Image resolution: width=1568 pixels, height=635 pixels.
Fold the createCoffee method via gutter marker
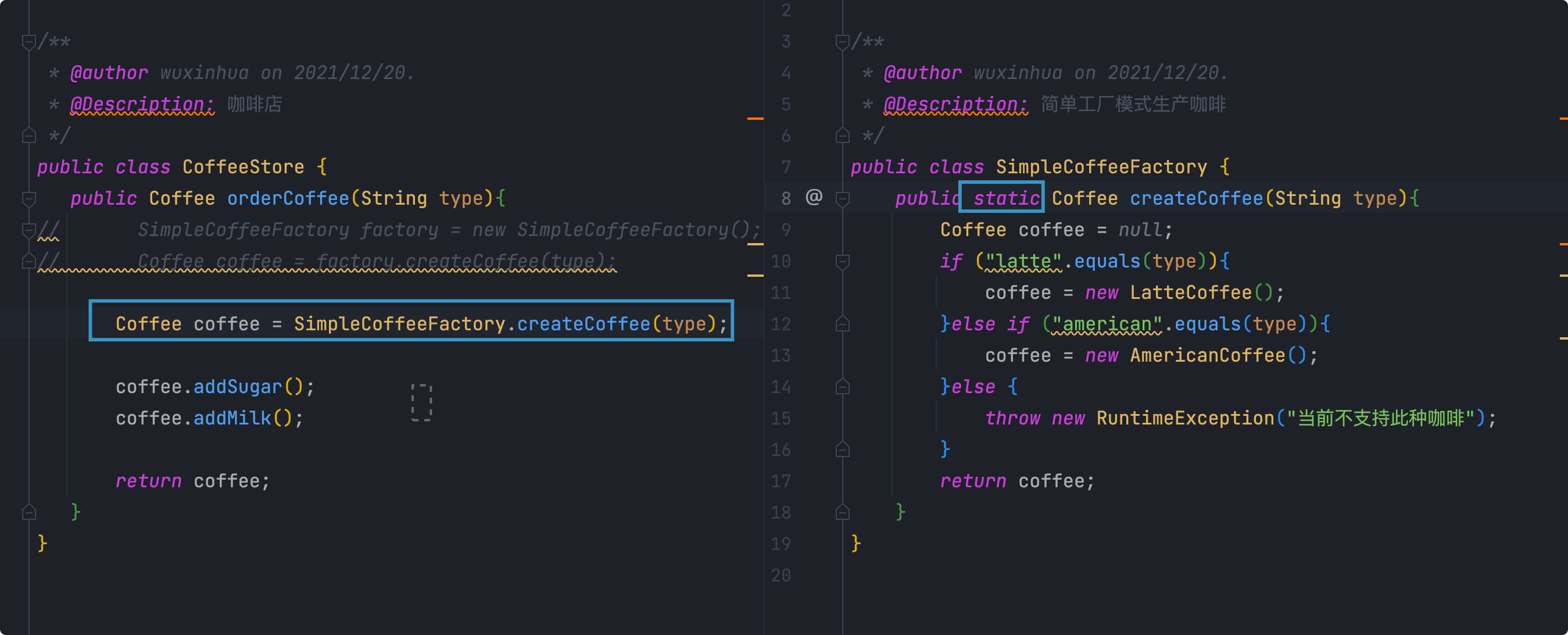coord(843,198)
